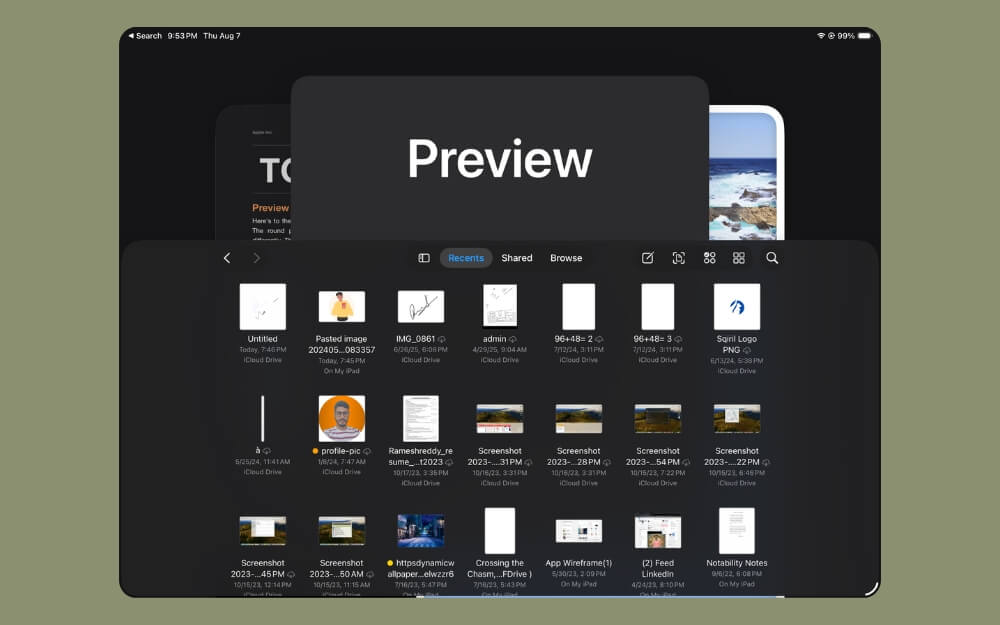Open the Pasted image 202405...083357 thumbnail
1000x625 pixels.
point(342,307)
